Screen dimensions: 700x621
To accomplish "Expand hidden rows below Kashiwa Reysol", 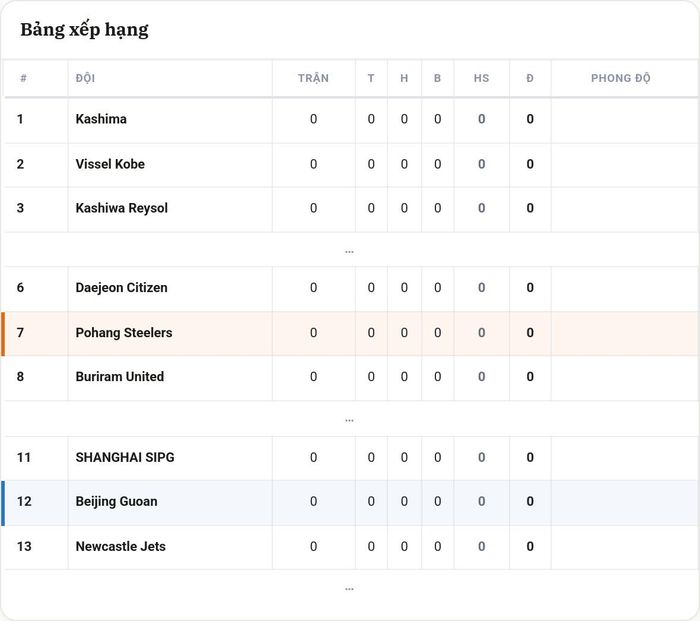I will (x=349, y=250).
